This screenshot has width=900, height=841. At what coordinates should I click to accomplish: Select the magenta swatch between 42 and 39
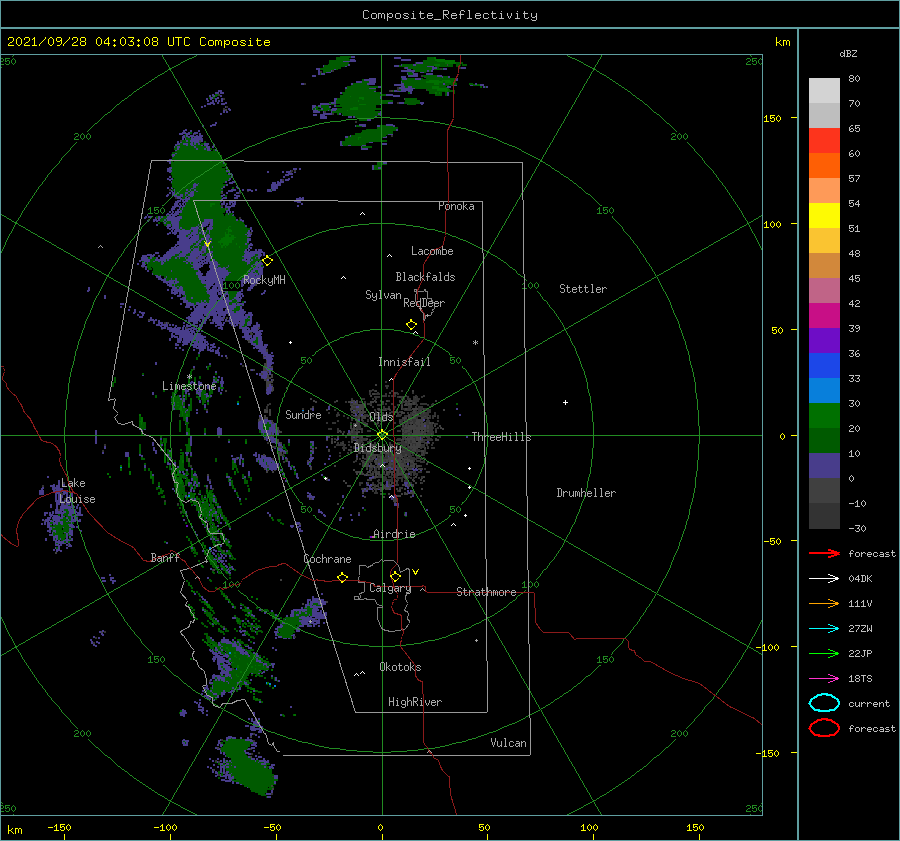click(824, 315)
